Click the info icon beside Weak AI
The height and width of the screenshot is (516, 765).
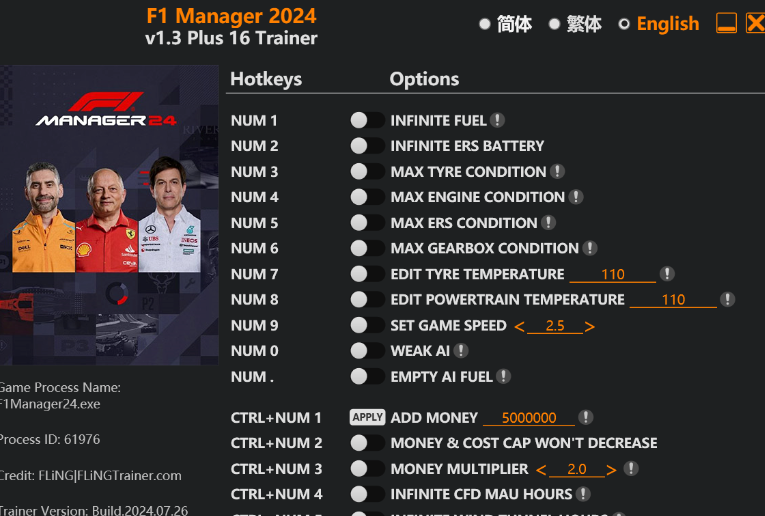(x=461, y=351)
